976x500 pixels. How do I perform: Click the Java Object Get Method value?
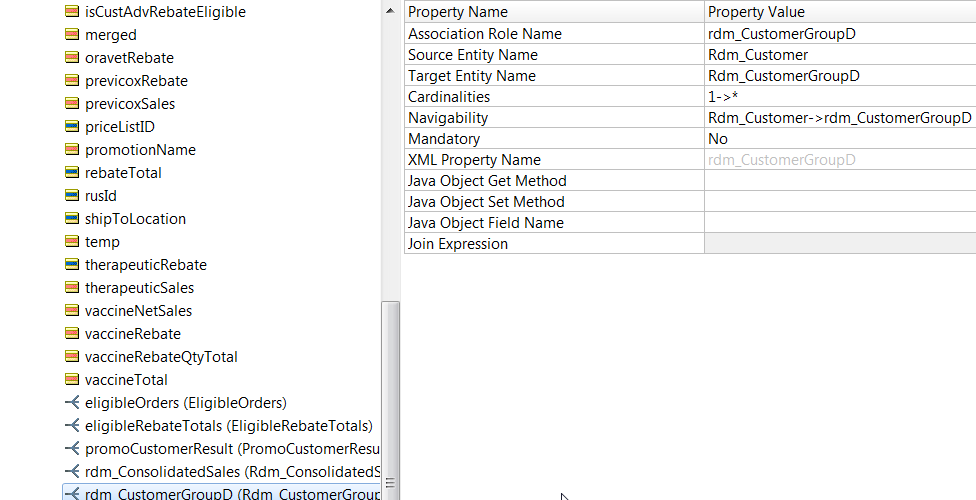pyautogui.click(x=840, y=181)
